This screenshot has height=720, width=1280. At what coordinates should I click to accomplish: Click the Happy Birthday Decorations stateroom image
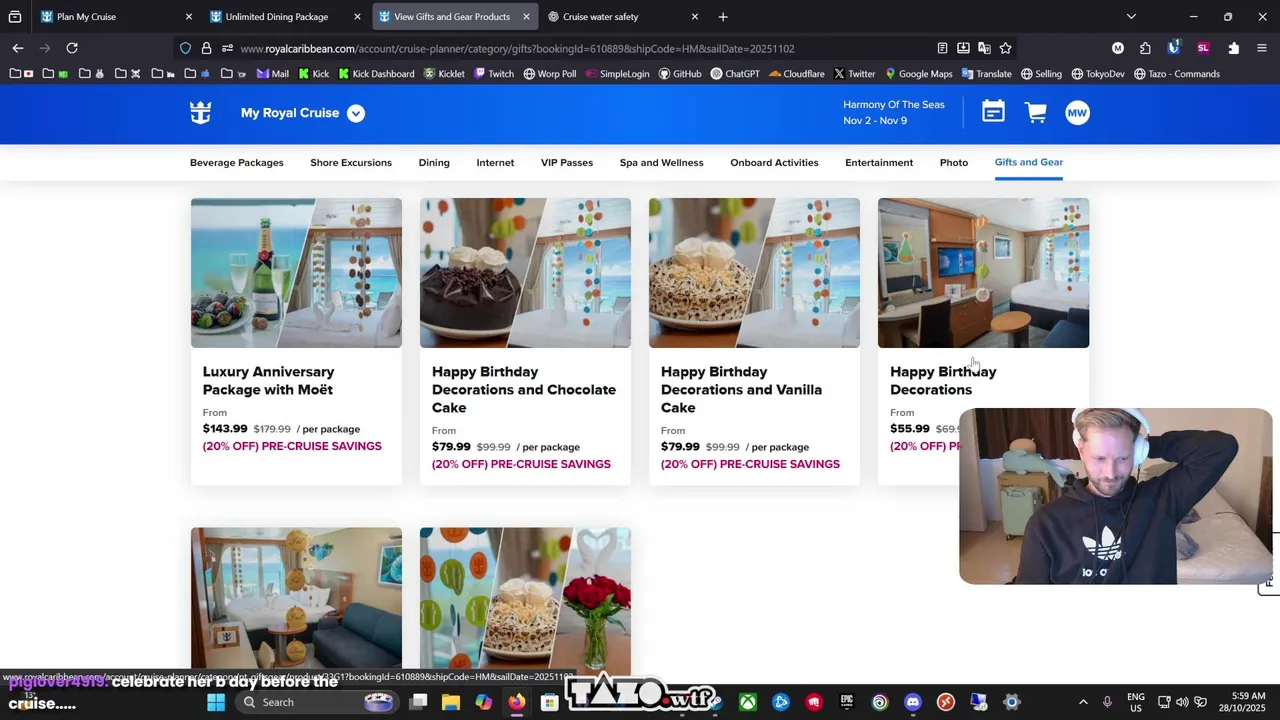[983, 273]
